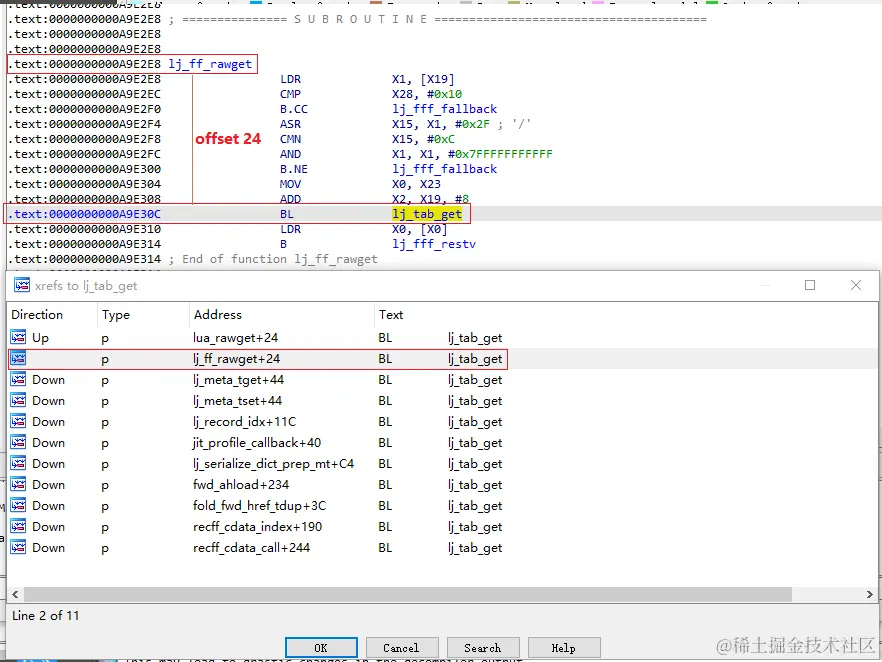Sort xrefs by the Text column header

(x=391, y=314)
